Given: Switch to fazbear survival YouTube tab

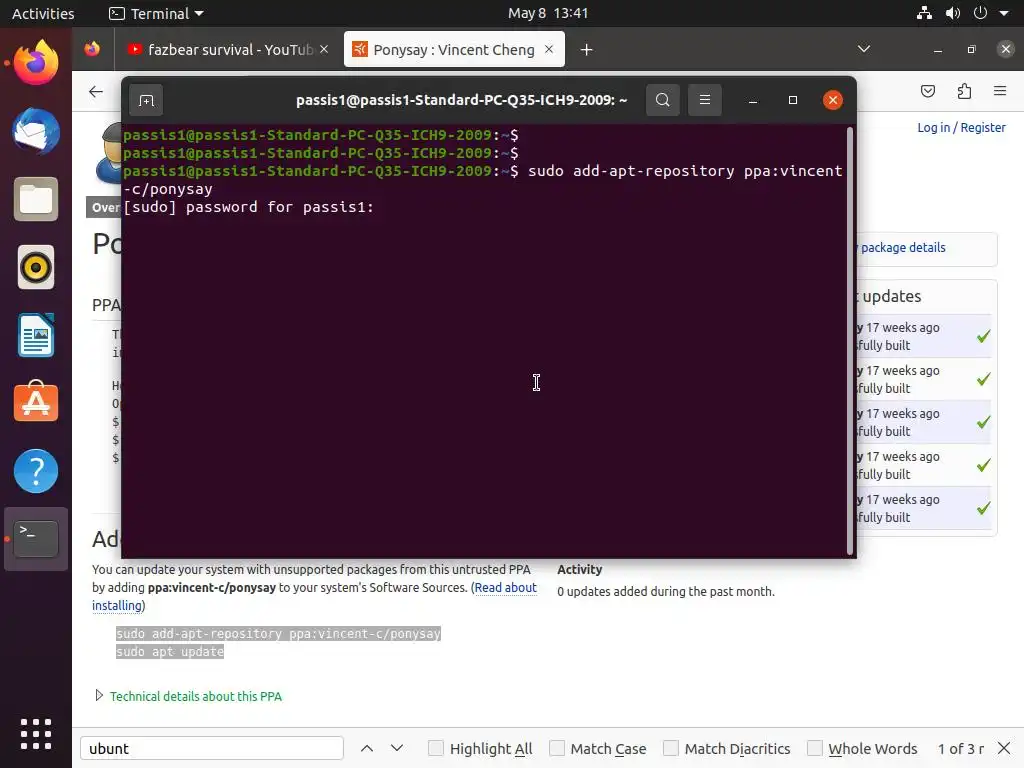Looking at the screenshot, I should pyautogui.click(x=228, y=50).
